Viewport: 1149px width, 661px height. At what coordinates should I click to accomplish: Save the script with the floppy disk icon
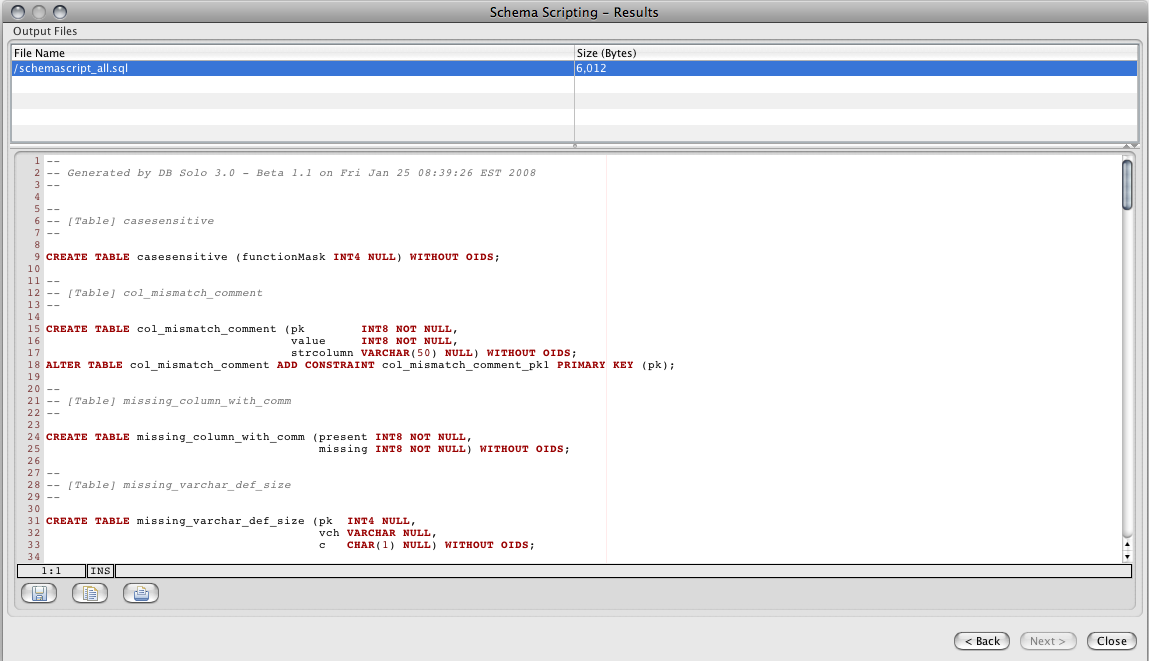click(x=39, y=593)
